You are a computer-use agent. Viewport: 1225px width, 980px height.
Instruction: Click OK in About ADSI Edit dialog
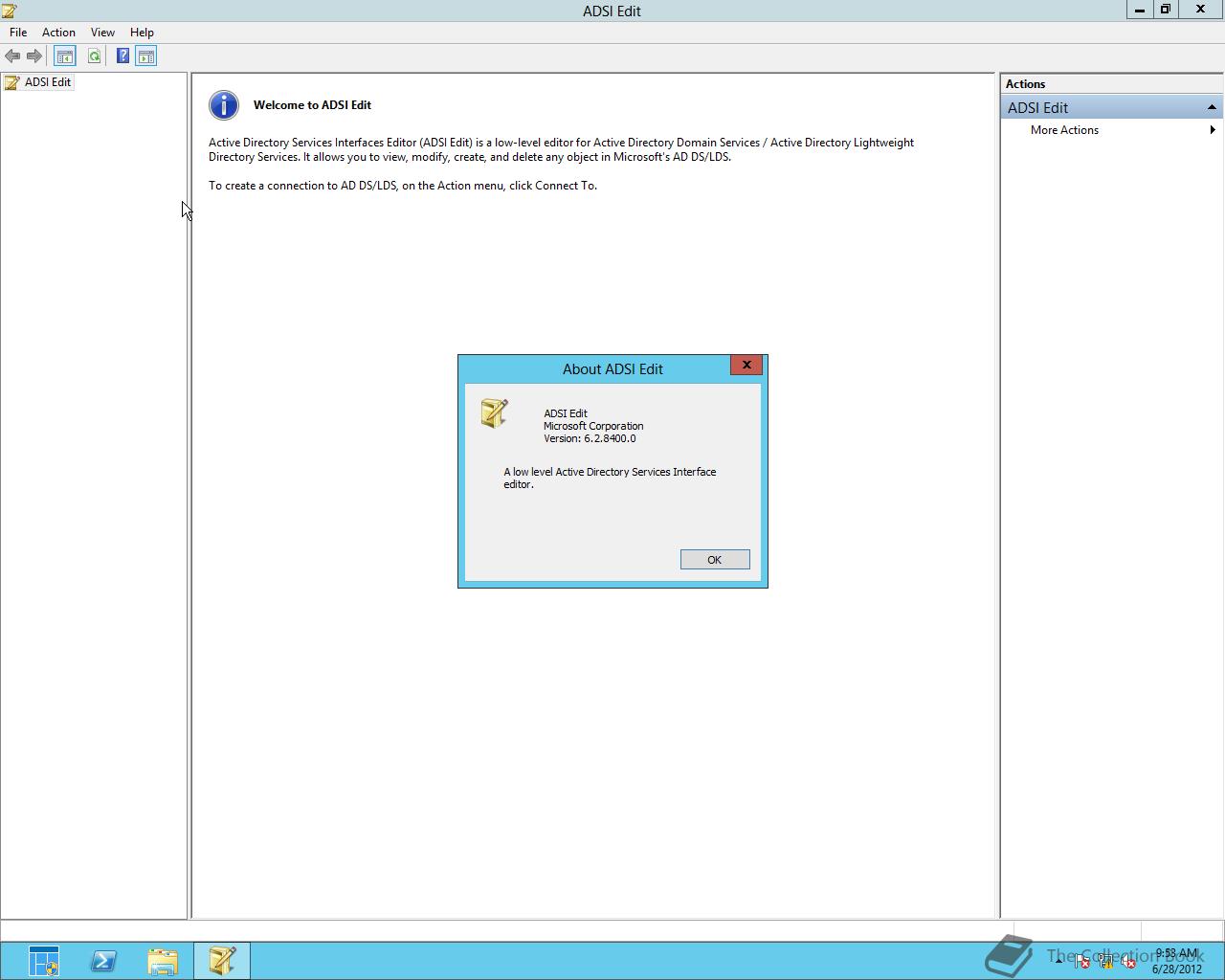pos(715,560)
